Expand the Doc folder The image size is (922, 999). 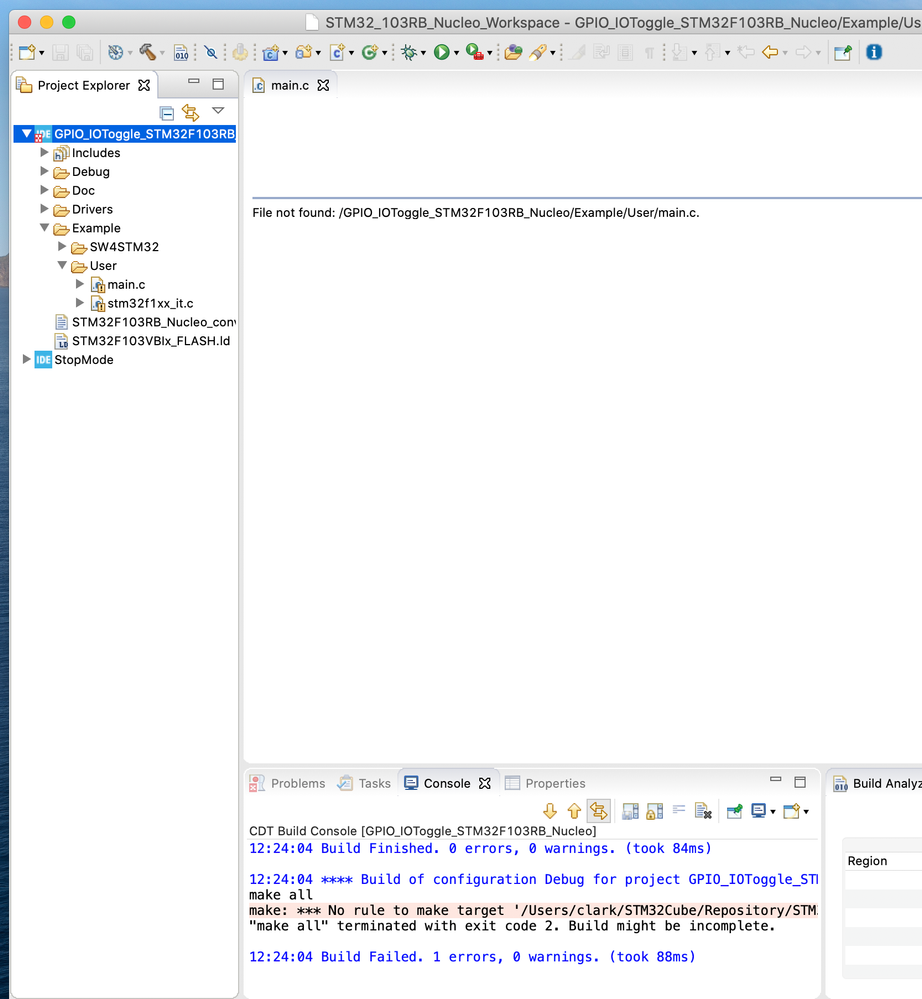[44, 190]
